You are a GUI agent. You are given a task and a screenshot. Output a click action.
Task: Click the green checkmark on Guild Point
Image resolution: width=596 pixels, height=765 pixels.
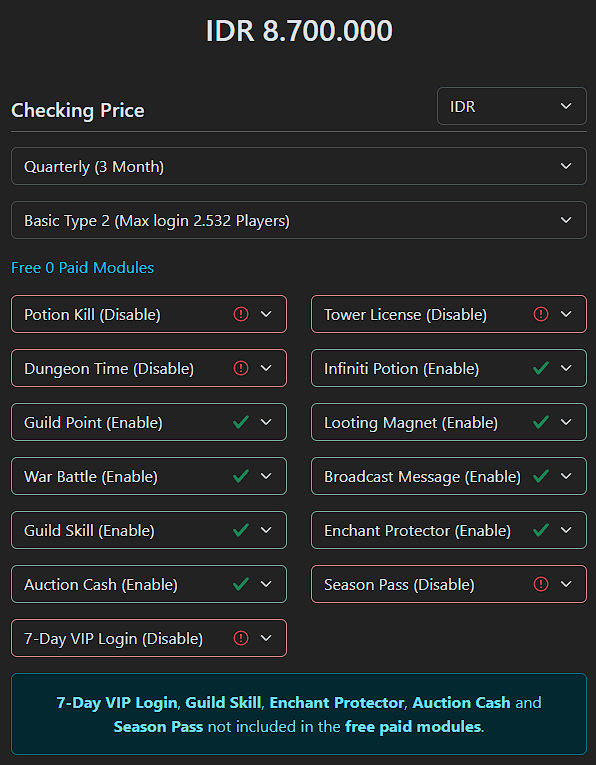tap(241, 422)
